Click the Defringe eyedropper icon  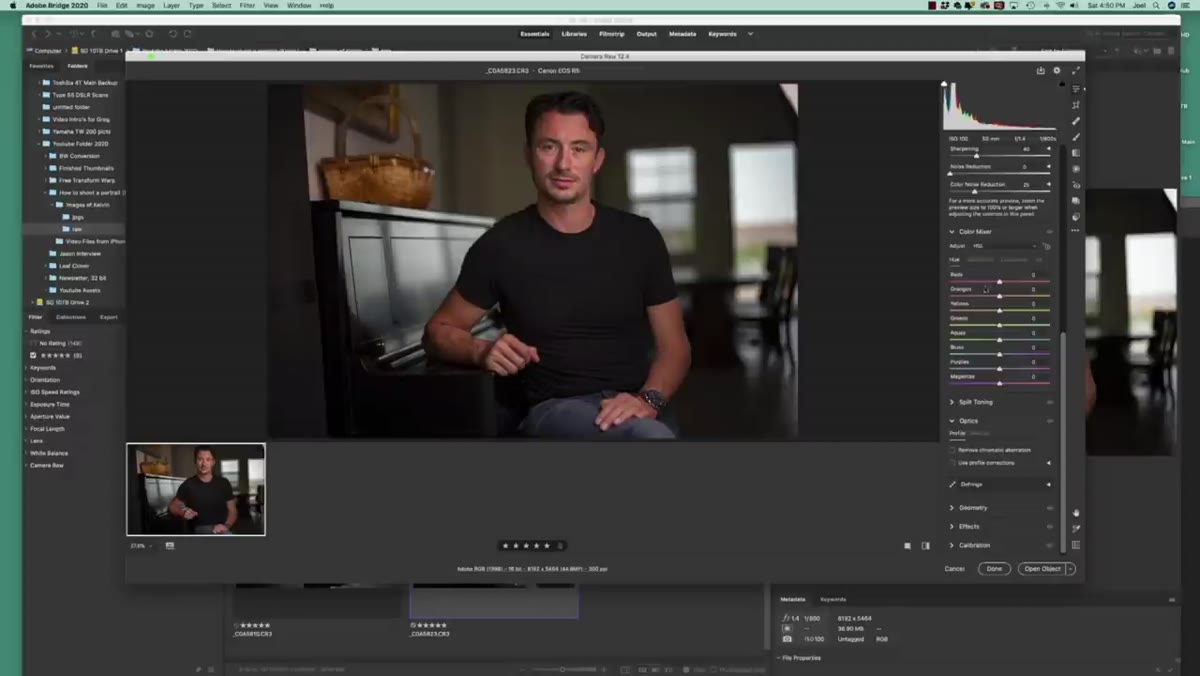pyautogui.click(x=953, y=484)
